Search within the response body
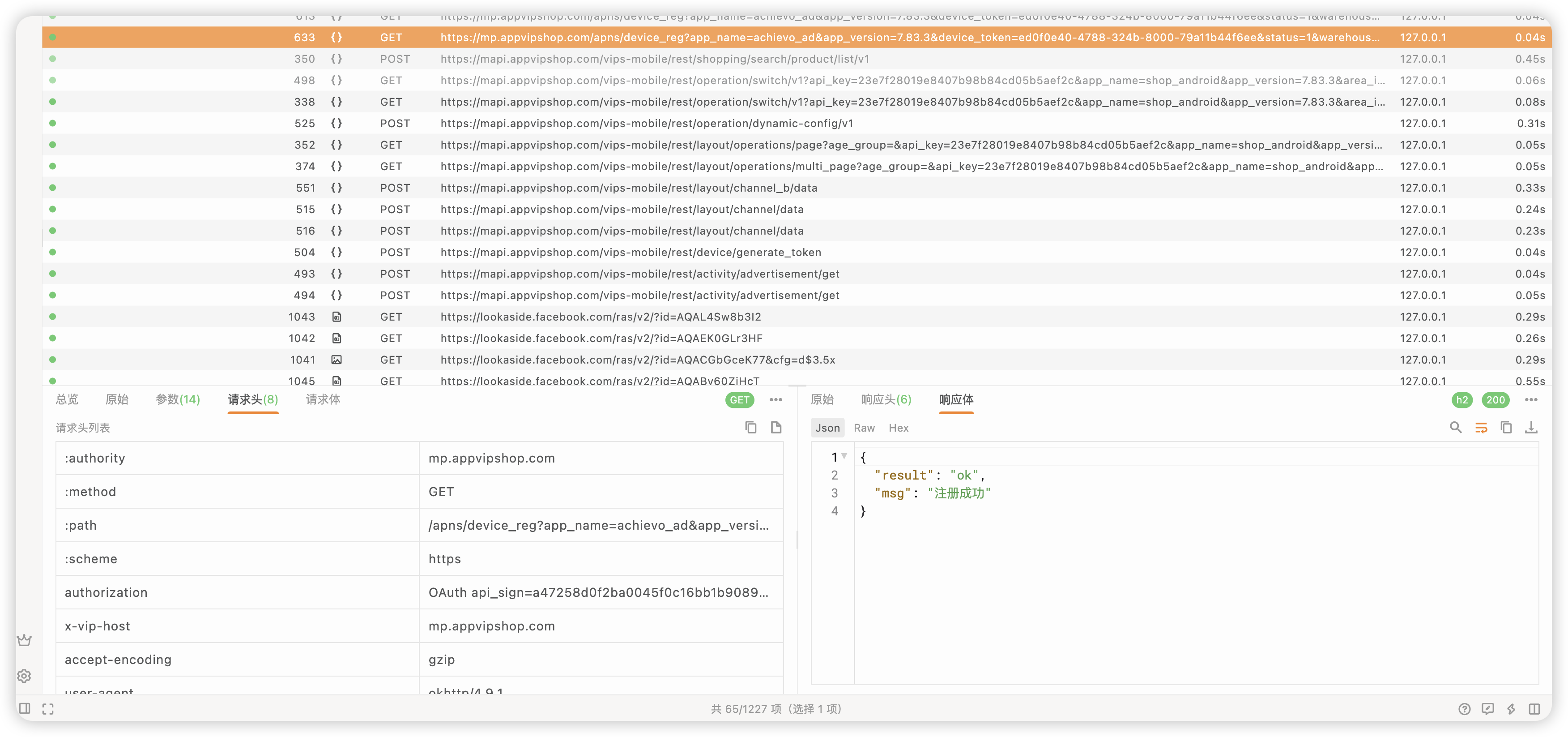1568x737 pixels. coord(1455,428)
